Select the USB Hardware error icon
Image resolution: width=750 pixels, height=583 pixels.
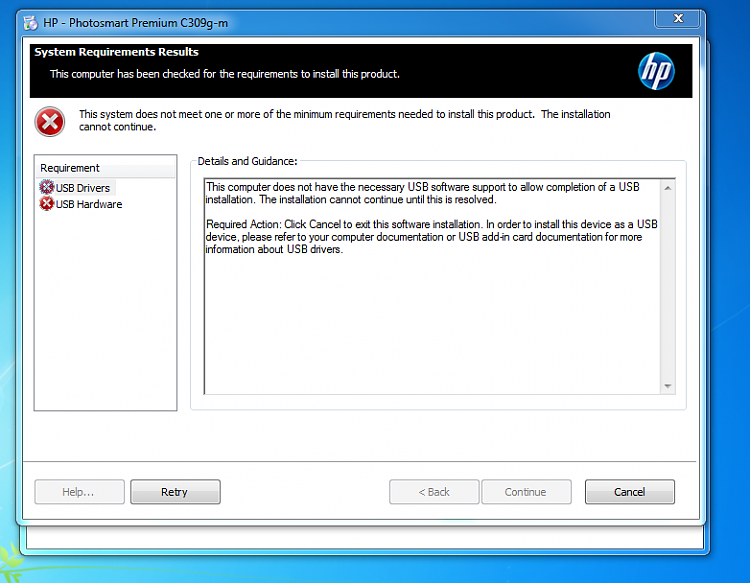click(46, 204)
